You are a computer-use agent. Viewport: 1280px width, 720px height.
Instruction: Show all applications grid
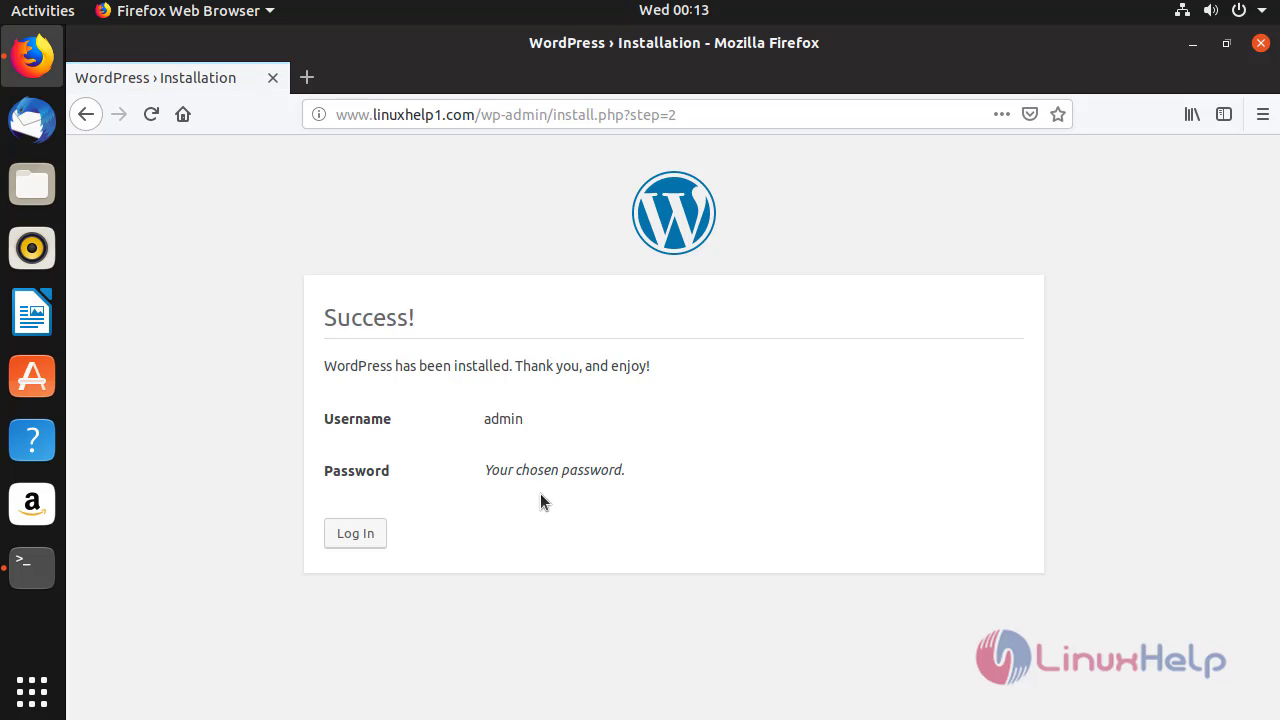point(32,691)
